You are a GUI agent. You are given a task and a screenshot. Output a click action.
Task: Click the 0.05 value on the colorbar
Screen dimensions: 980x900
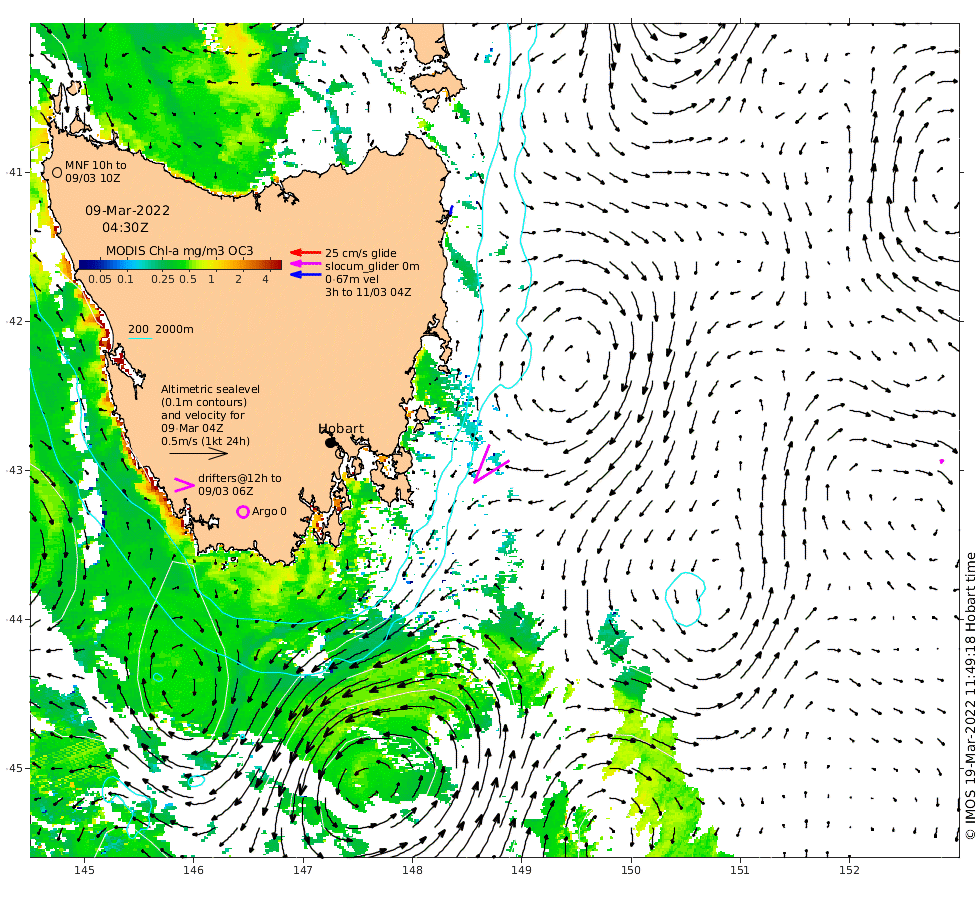pos(100,279)
